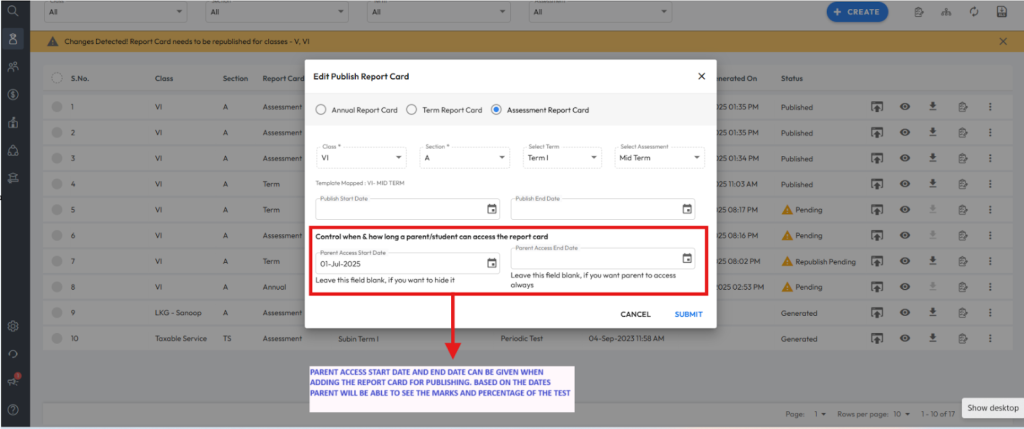Image resolution: width=1024 pixels, height=429 pixels.
Task: Open calendar picker for Parent Access End Date
Action: pos(686,258)
